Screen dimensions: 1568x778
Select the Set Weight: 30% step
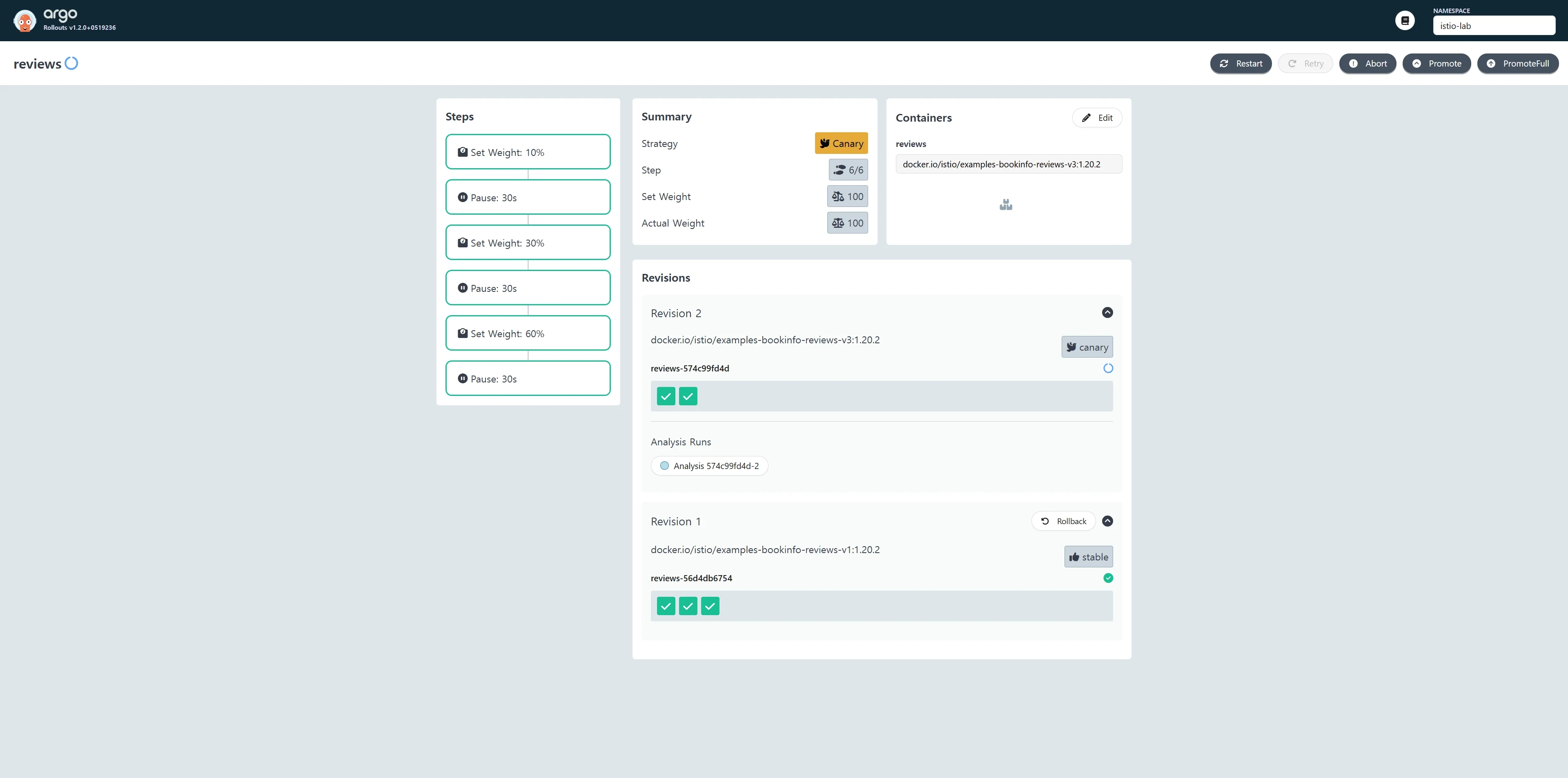click(x=528, y=243)
